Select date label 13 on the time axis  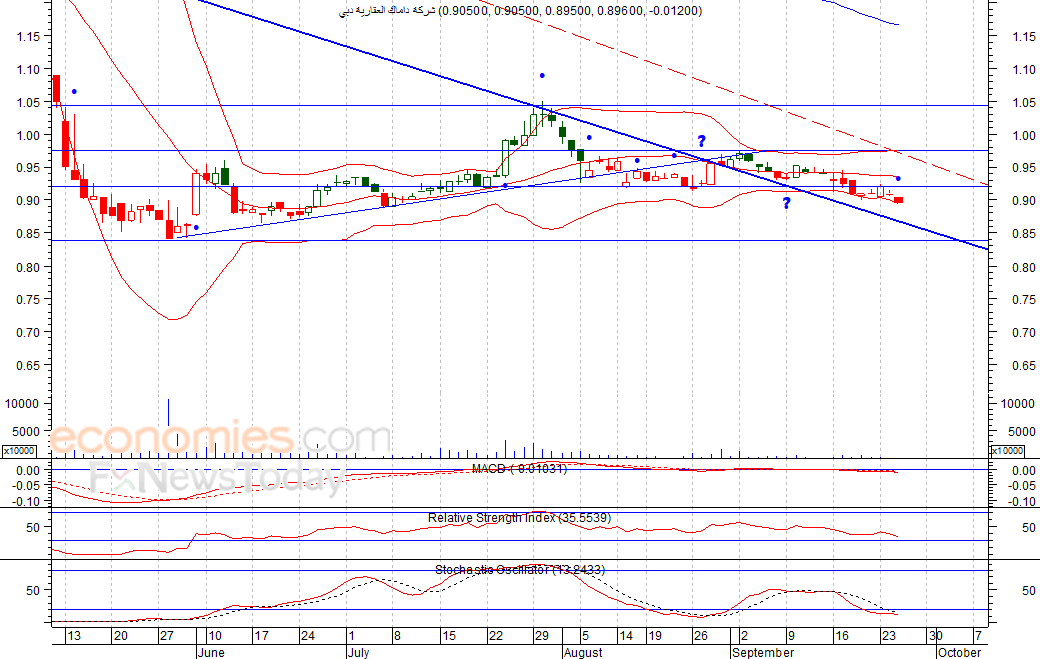click(x=74, y=636)
